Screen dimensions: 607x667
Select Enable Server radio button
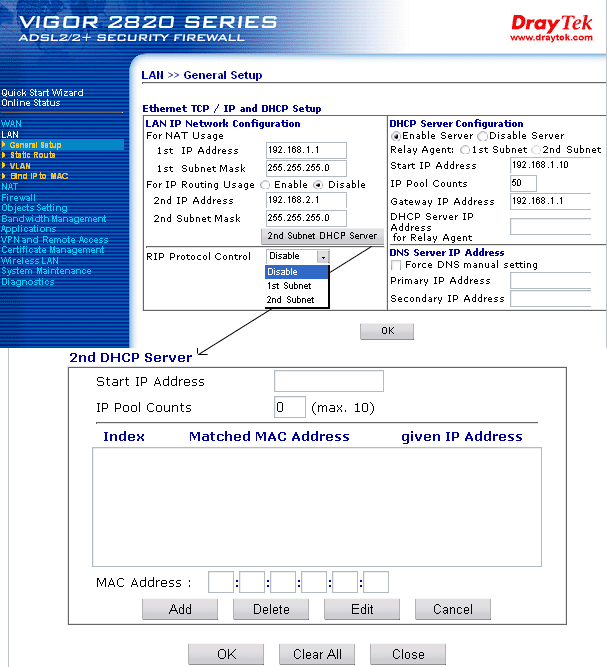coord(396,137)
